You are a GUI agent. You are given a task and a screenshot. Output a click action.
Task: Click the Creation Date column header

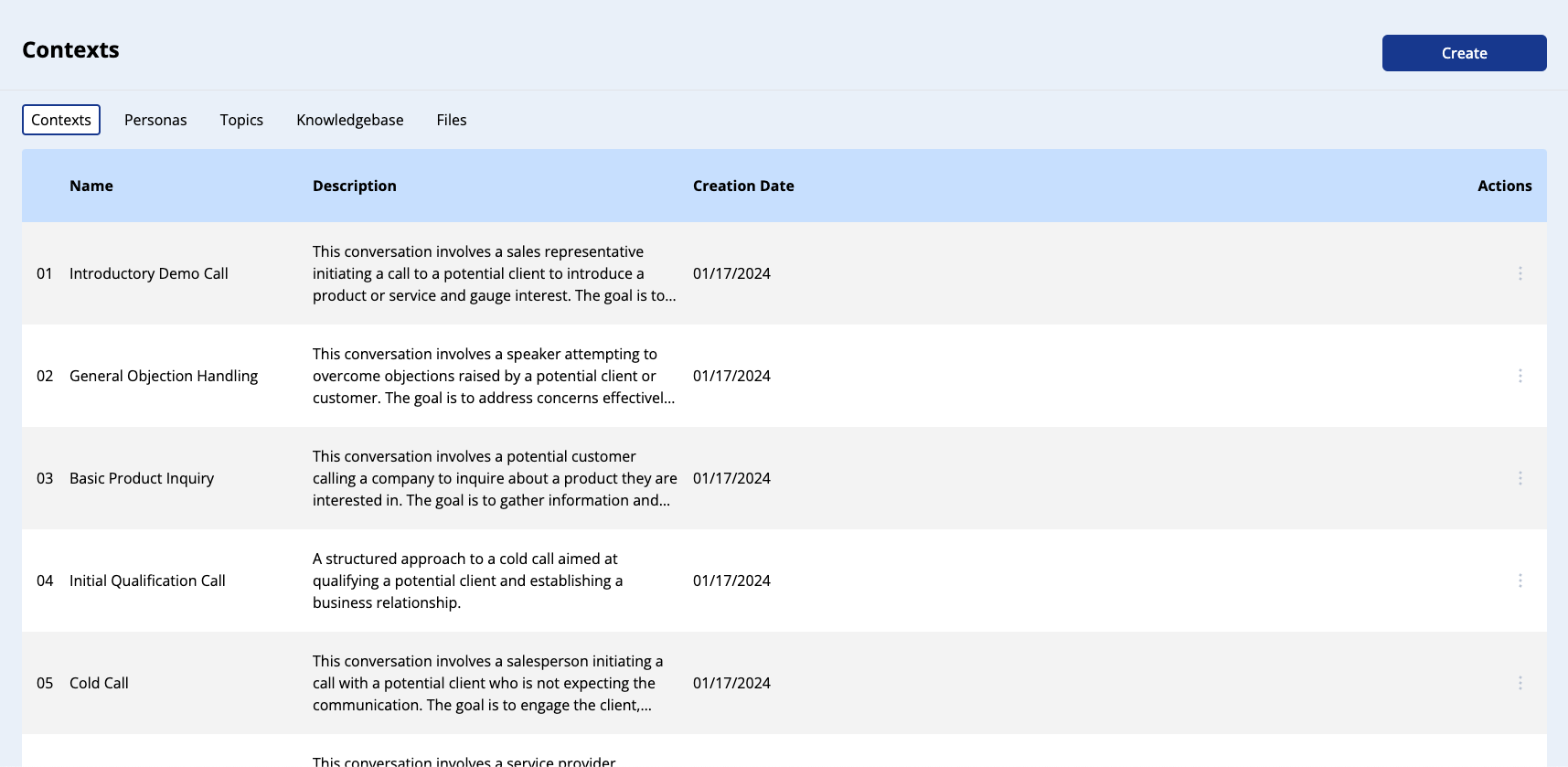[x=743, y=186]
